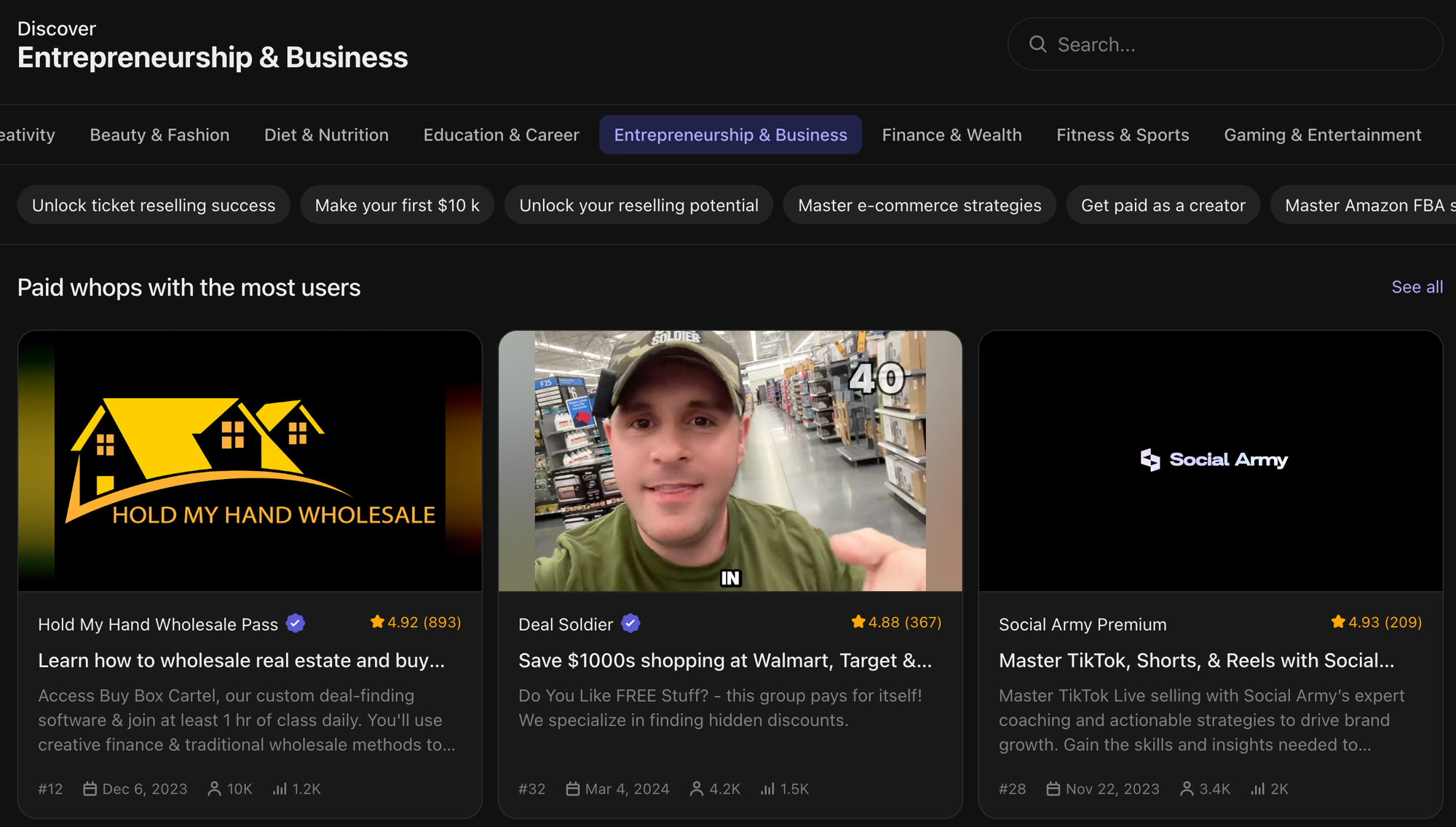
Task: Click star rating icon on Social Army Premium
Action: pos(1337,622)
